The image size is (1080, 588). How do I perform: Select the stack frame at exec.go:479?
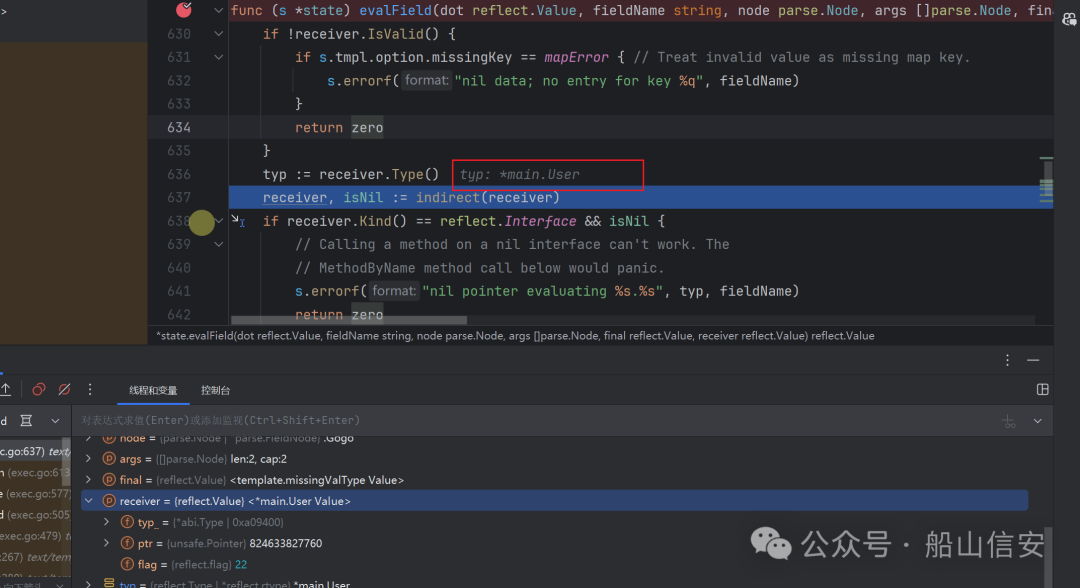pos(34,536)
